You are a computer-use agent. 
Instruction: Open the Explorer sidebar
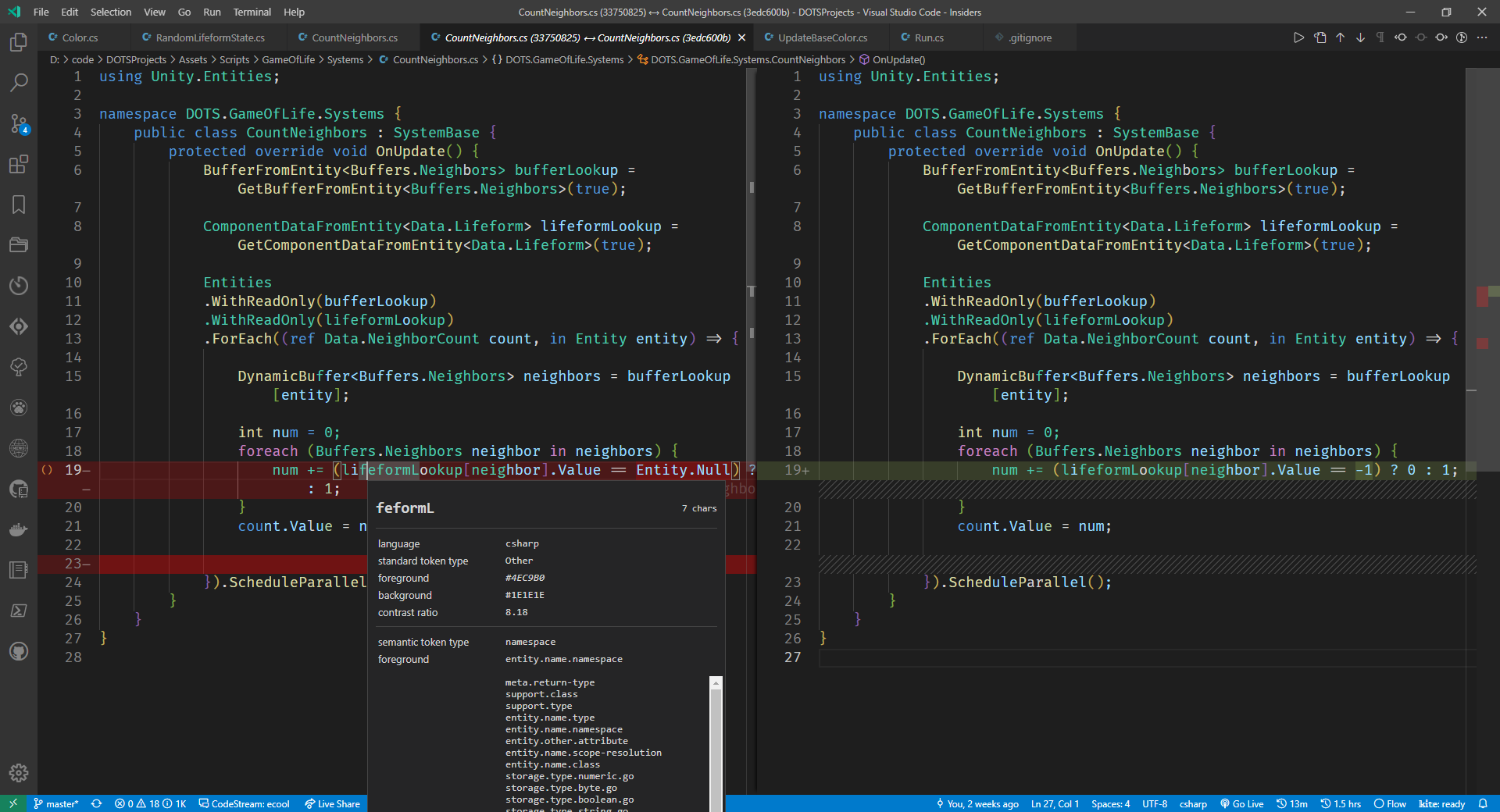coord(18,43)
